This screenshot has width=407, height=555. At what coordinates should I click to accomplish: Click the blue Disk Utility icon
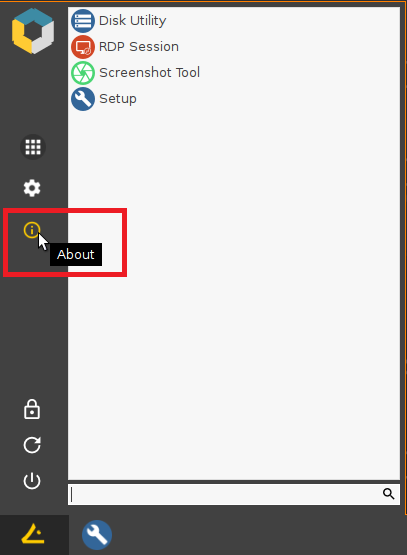[83, 21]
